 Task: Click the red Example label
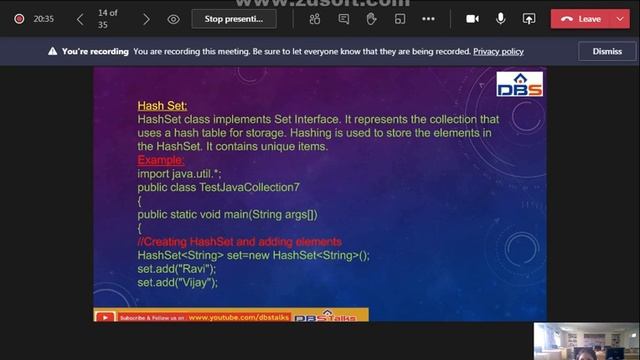pos(161,160)
